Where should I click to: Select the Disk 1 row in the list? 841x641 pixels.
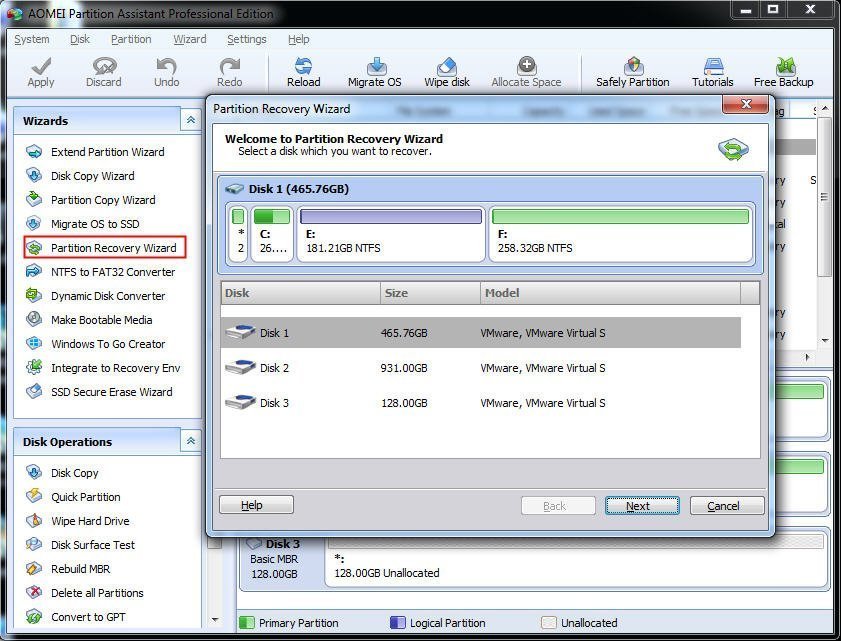(x=481, y=333)
